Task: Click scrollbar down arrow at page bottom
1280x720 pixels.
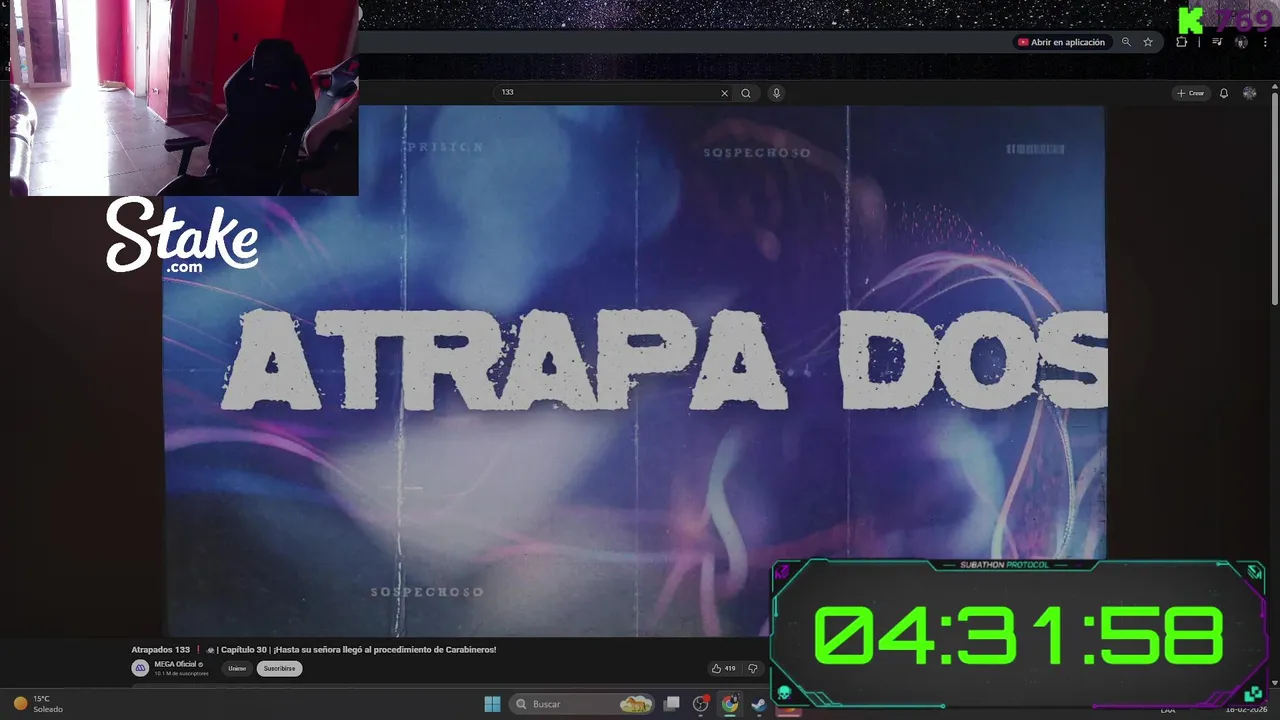Action: click(1275, 683)
